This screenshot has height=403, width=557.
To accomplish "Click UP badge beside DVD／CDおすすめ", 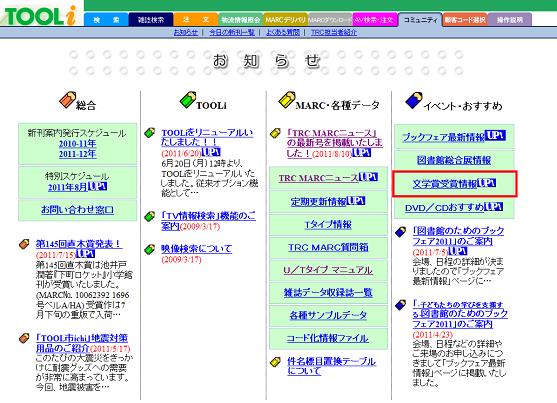I will tap(493, 206).
